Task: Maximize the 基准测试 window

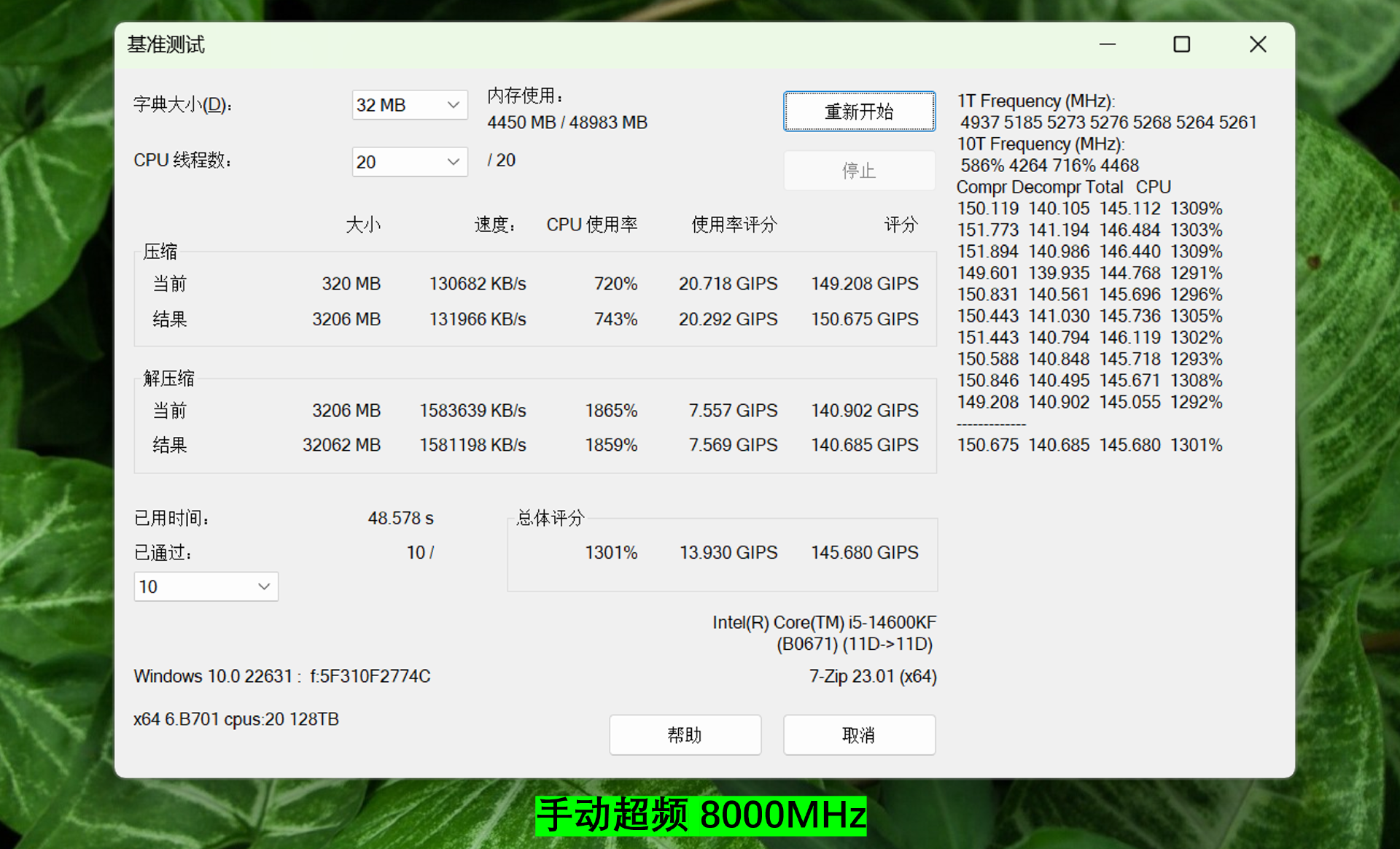Action: [1181, 44]
